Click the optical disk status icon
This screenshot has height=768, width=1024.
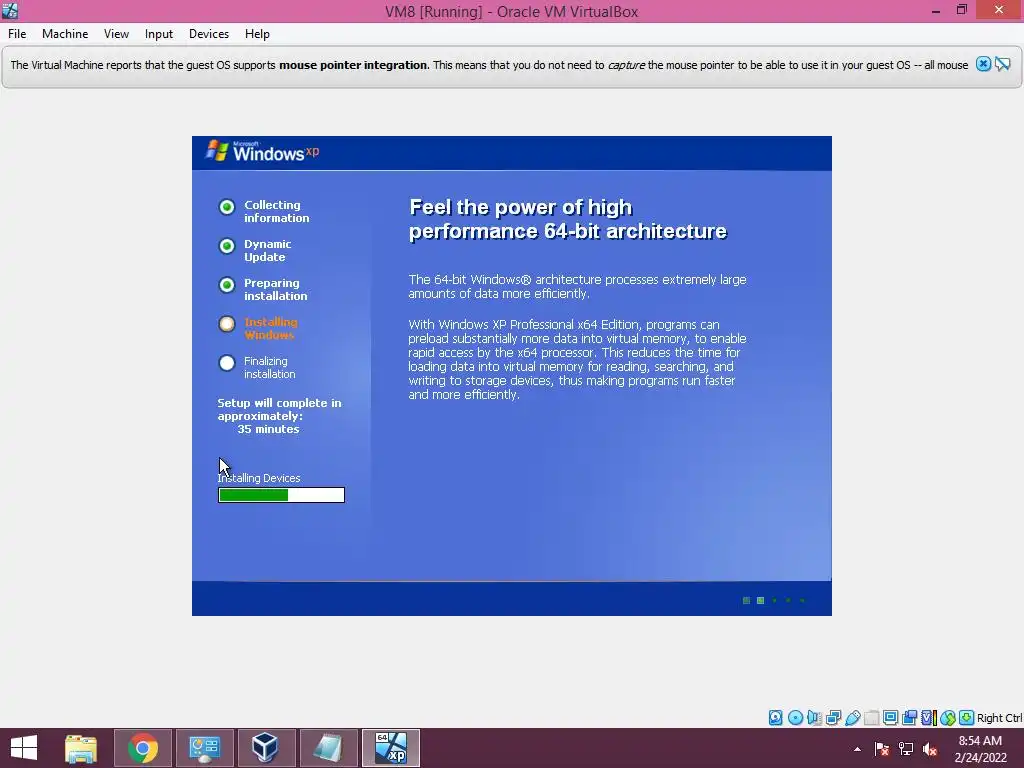click(795, 718)
